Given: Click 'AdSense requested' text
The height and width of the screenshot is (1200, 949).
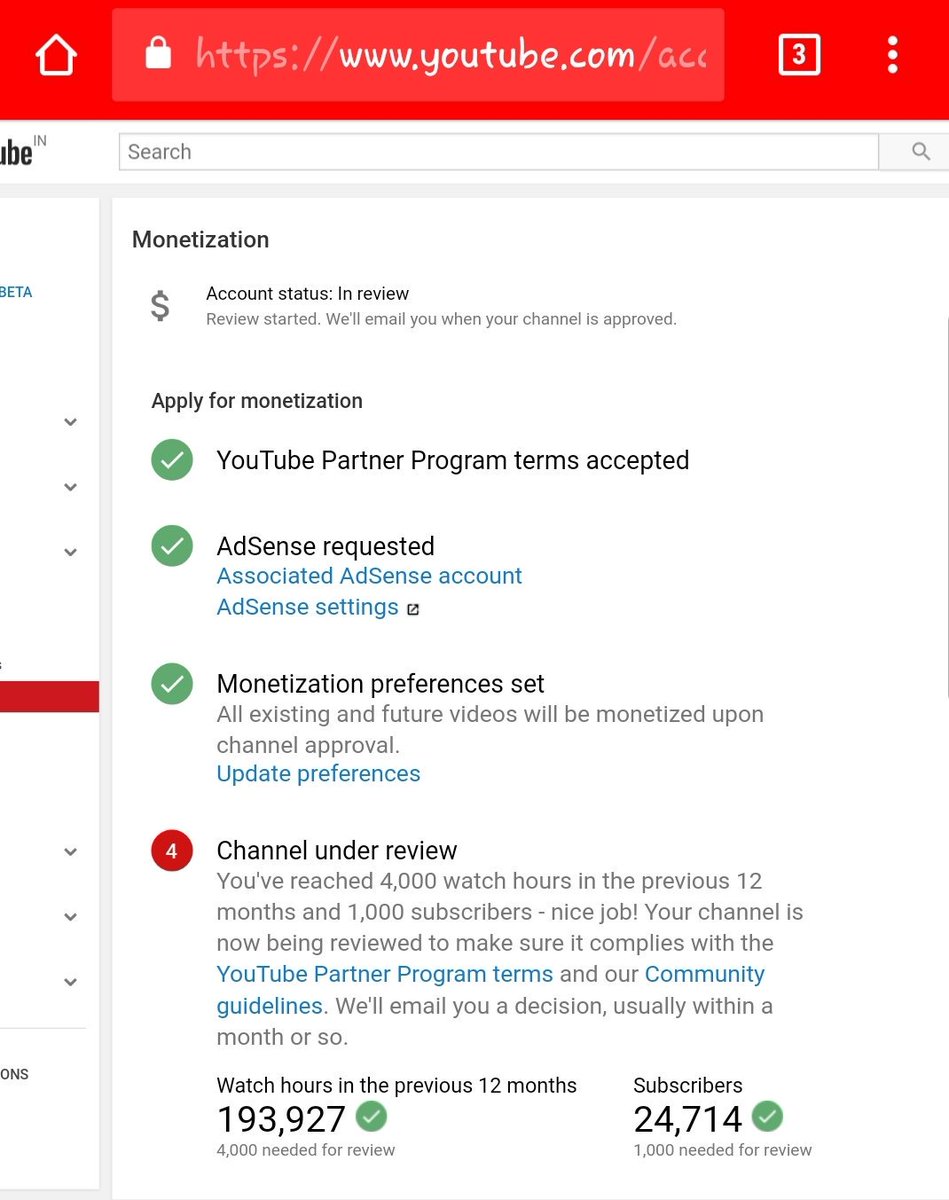Looking at the screenshot, I should (x=325, y=547).
